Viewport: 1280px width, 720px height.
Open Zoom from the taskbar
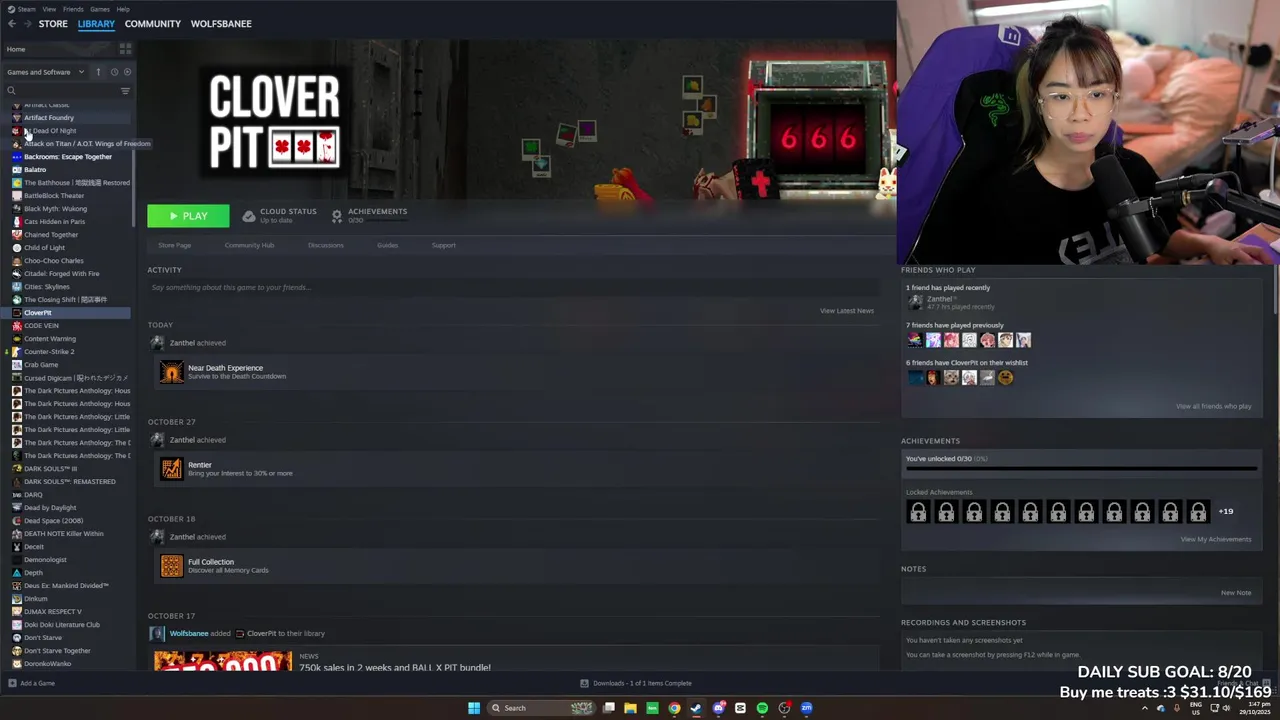point(806,708)
